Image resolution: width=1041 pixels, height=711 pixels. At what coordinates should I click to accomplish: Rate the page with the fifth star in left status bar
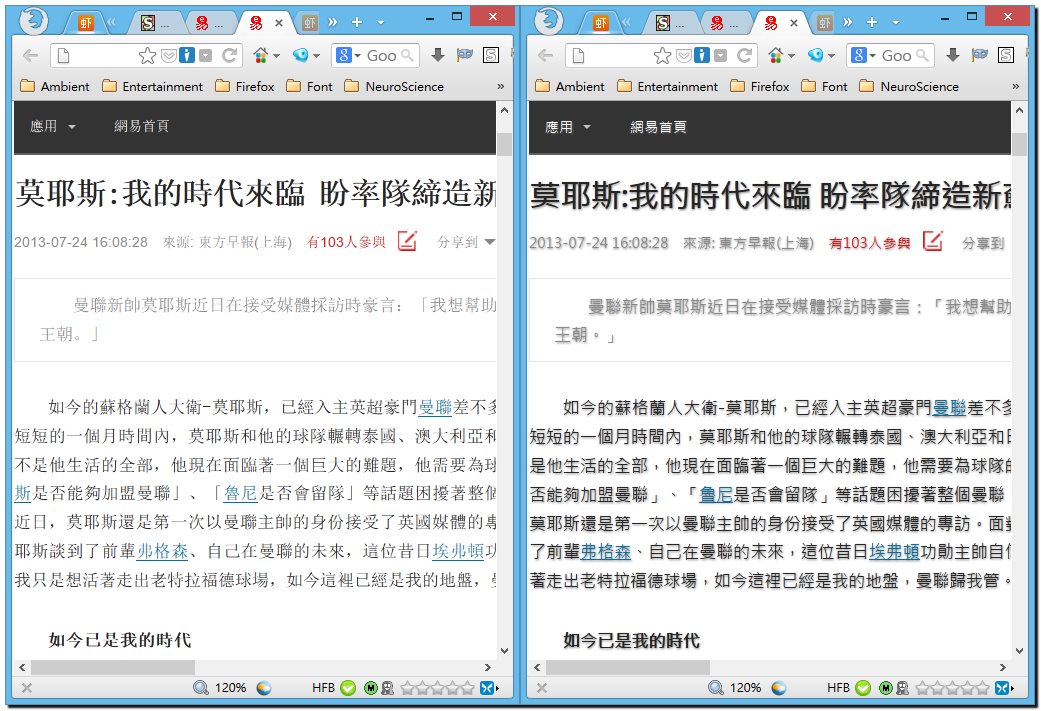pyautogui.click(x=468, y=688)
